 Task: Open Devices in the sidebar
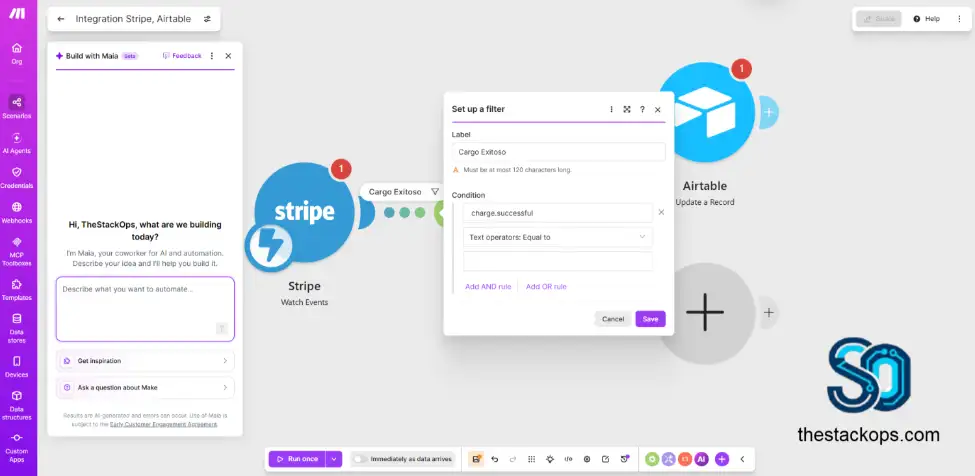[x=17, y=367]
